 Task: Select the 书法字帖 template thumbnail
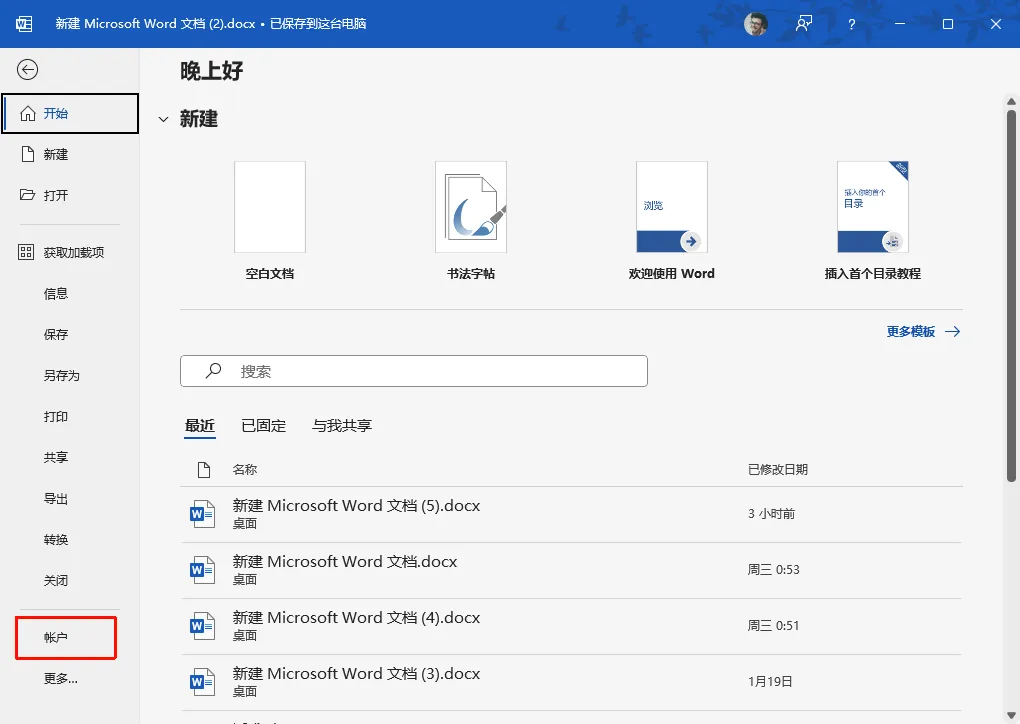click(471, 207)
